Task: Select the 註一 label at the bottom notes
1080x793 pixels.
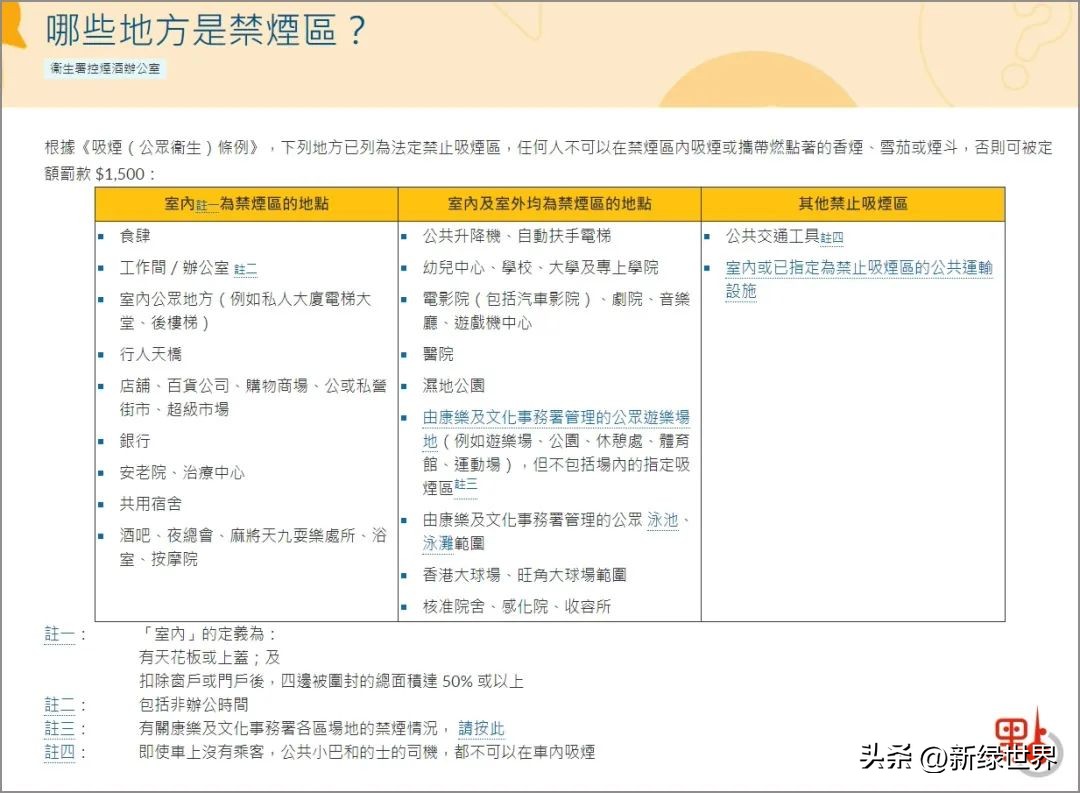Action: (60, 635)
